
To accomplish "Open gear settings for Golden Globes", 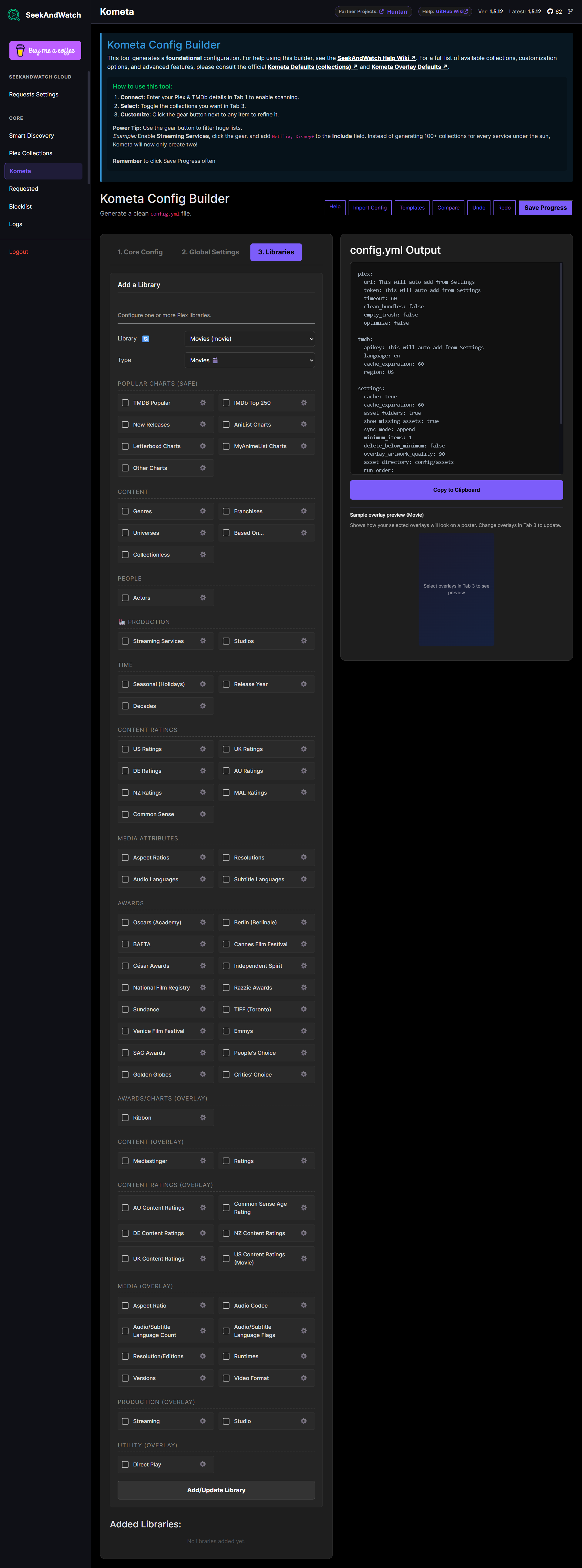I will pyautogui.click(x=203, y=1074).
